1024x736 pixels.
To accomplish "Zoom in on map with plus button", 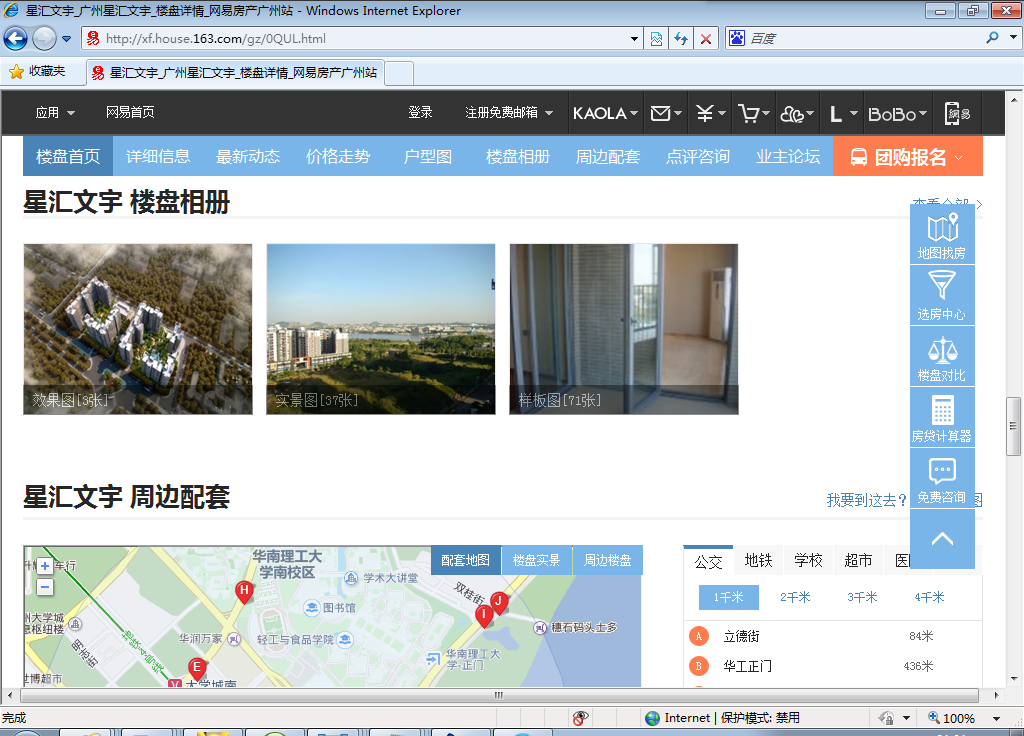I will click(x=45, y=566).
